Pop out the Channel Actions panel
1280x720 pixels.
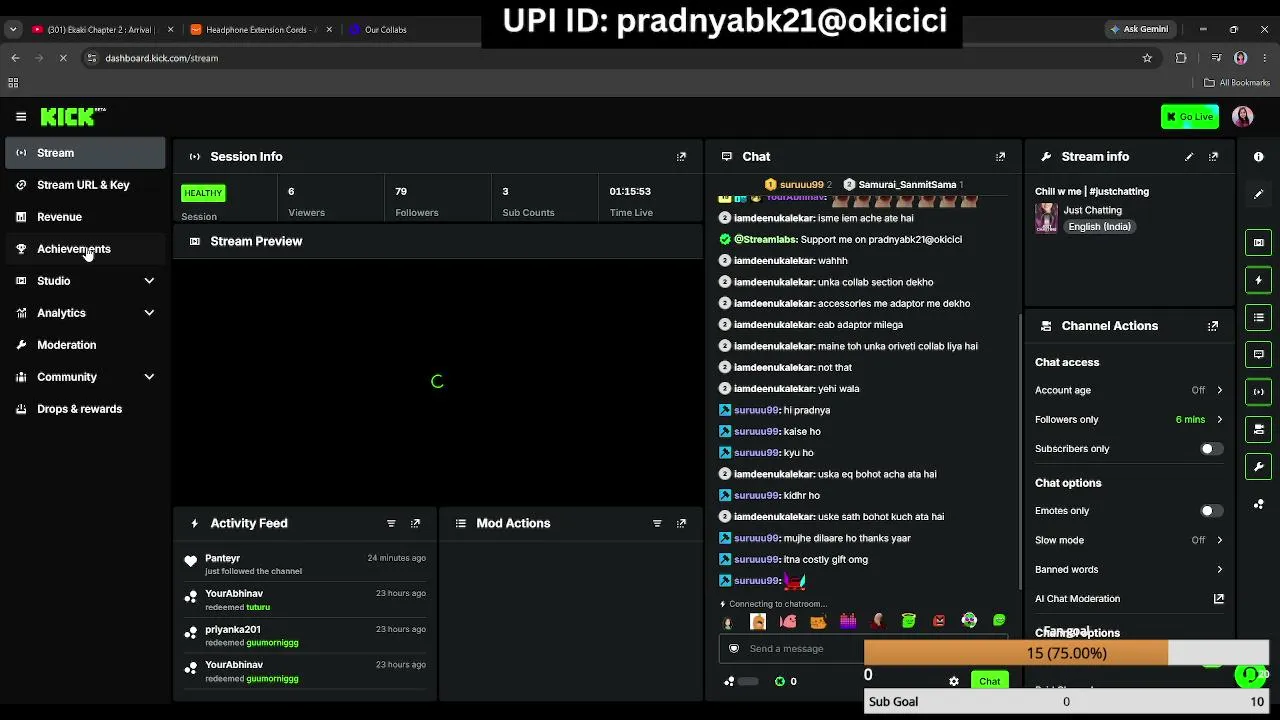click(1213, 326)
